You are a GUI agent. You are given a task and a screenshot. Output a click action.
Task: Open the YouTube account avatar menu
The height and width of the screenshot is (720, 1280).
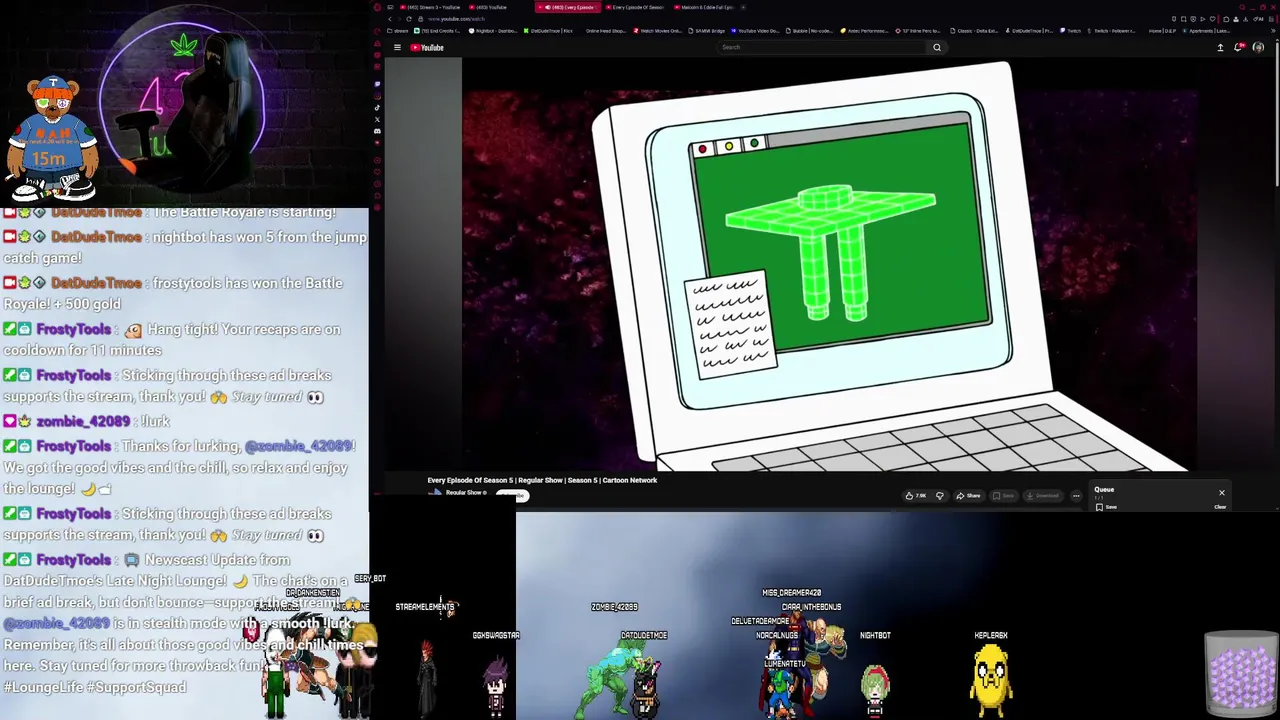[1258, 47]
